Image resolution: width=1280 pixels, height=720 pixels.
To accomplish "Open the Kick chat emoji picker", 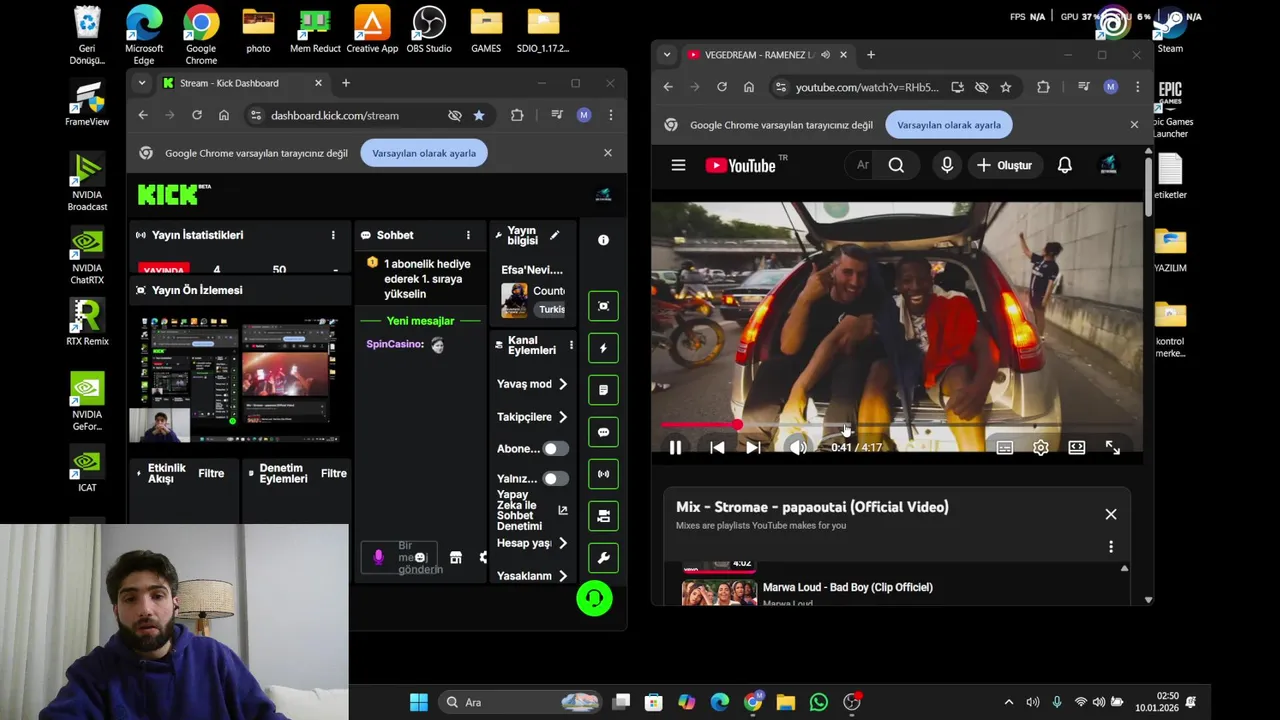I will pos(420,557).
